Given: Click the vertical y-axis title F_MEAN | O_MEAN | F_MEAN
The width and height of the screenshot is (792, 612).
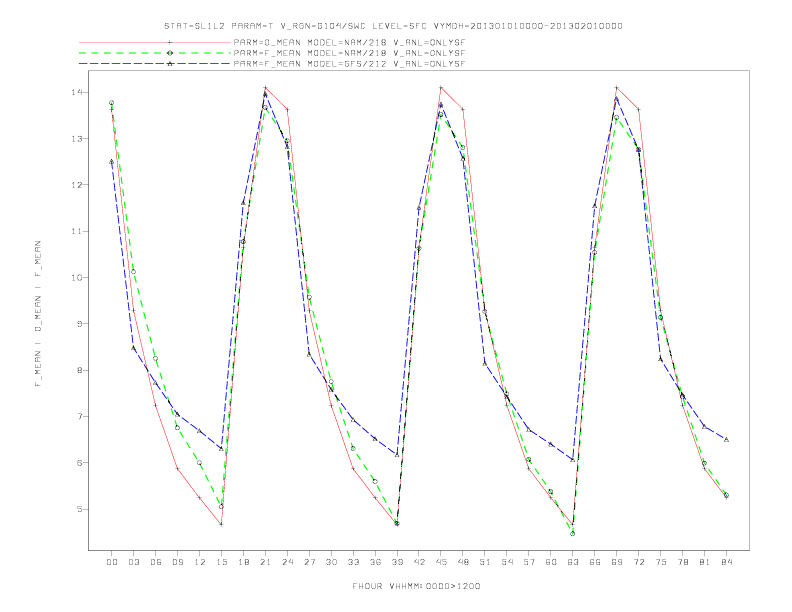Looking at the screenshot, I should point(38,314).
